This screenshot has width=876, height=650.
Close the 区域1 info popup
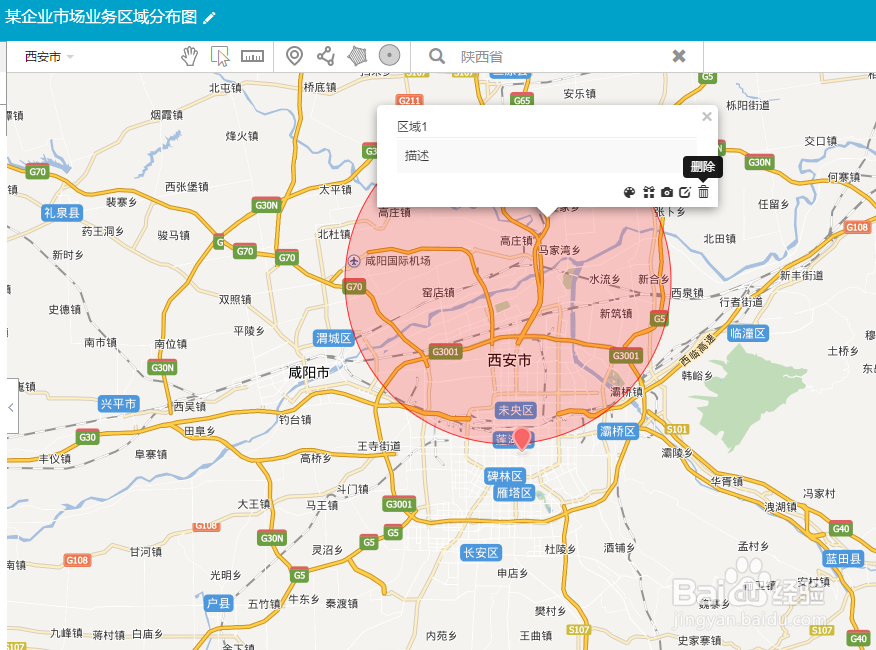[706, 116]
